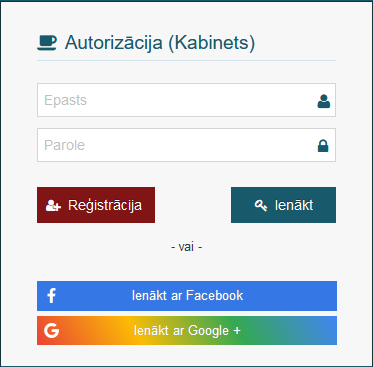Click the Epasts placeholder text

(x=65, y=100)
